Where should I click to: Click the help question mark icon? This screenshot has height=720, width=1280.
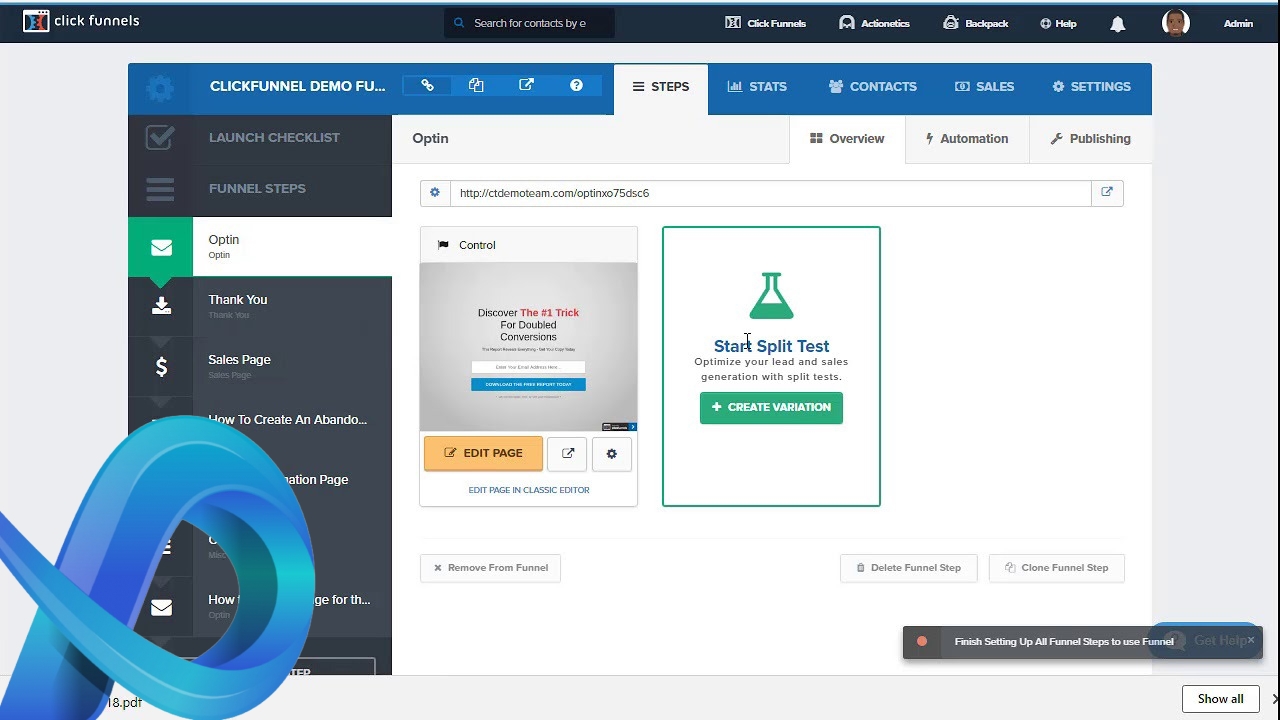coord(576,86)
